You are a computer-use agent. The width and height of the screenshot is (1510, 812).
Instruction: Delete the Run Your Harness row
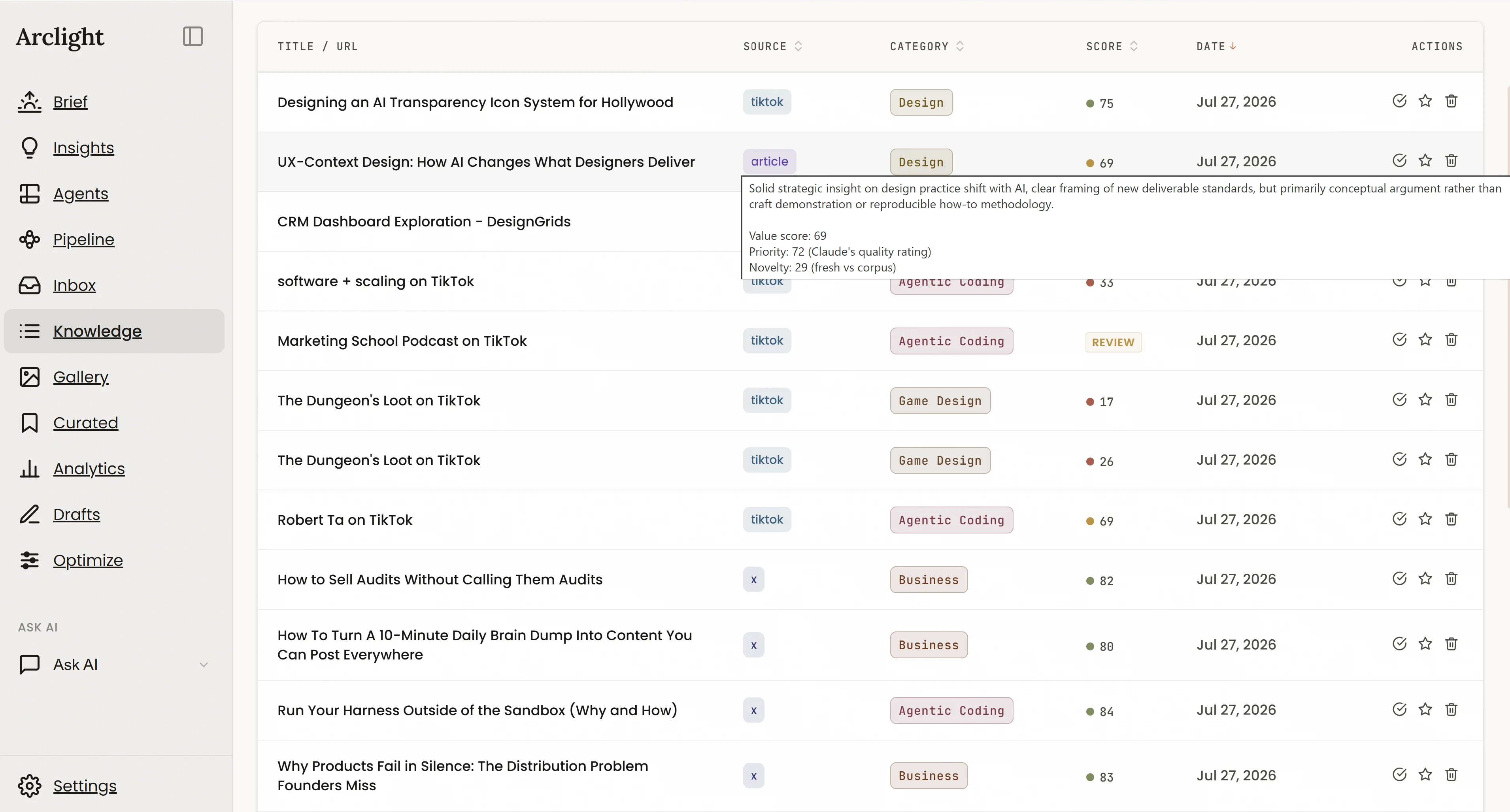point(1451,710)
